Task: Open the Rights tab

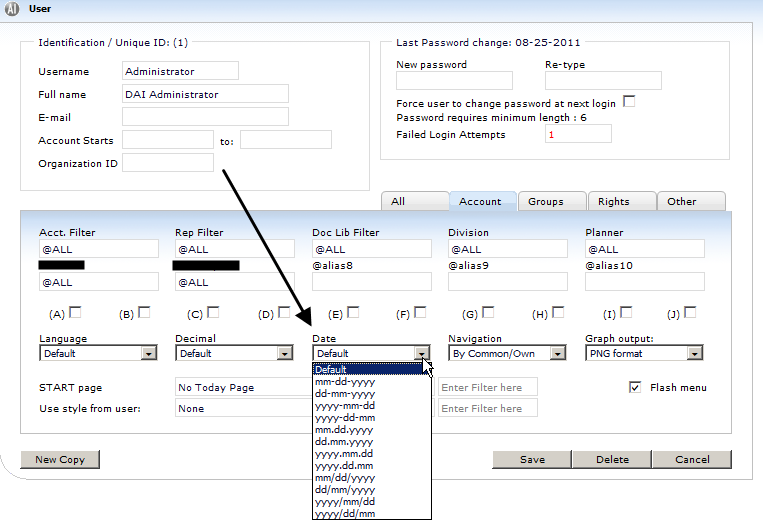Action: pyautogui.click(x=613, y=201)
